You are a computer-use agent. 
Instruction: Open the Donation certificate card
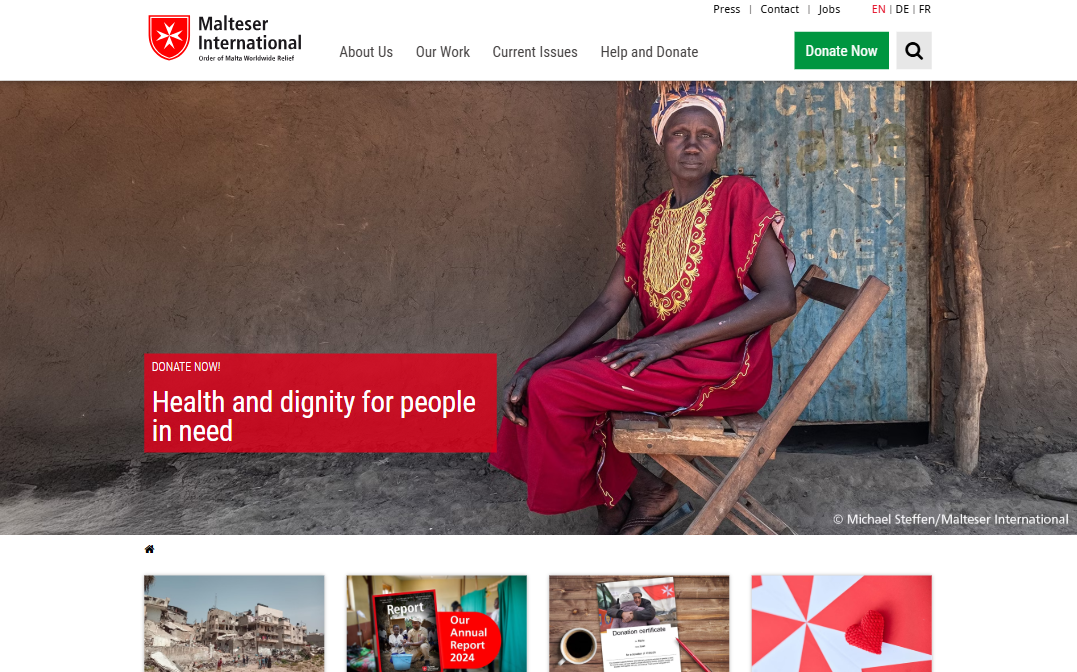click(x=639, y=624)
